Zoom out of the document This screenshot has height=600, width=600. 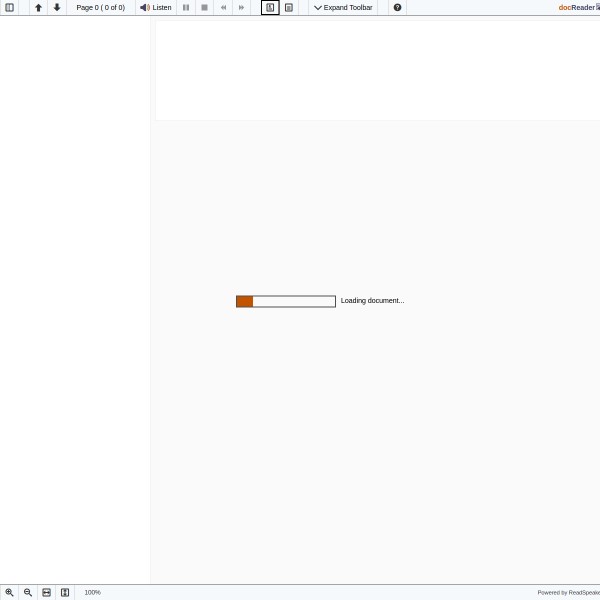click(28, 592)
